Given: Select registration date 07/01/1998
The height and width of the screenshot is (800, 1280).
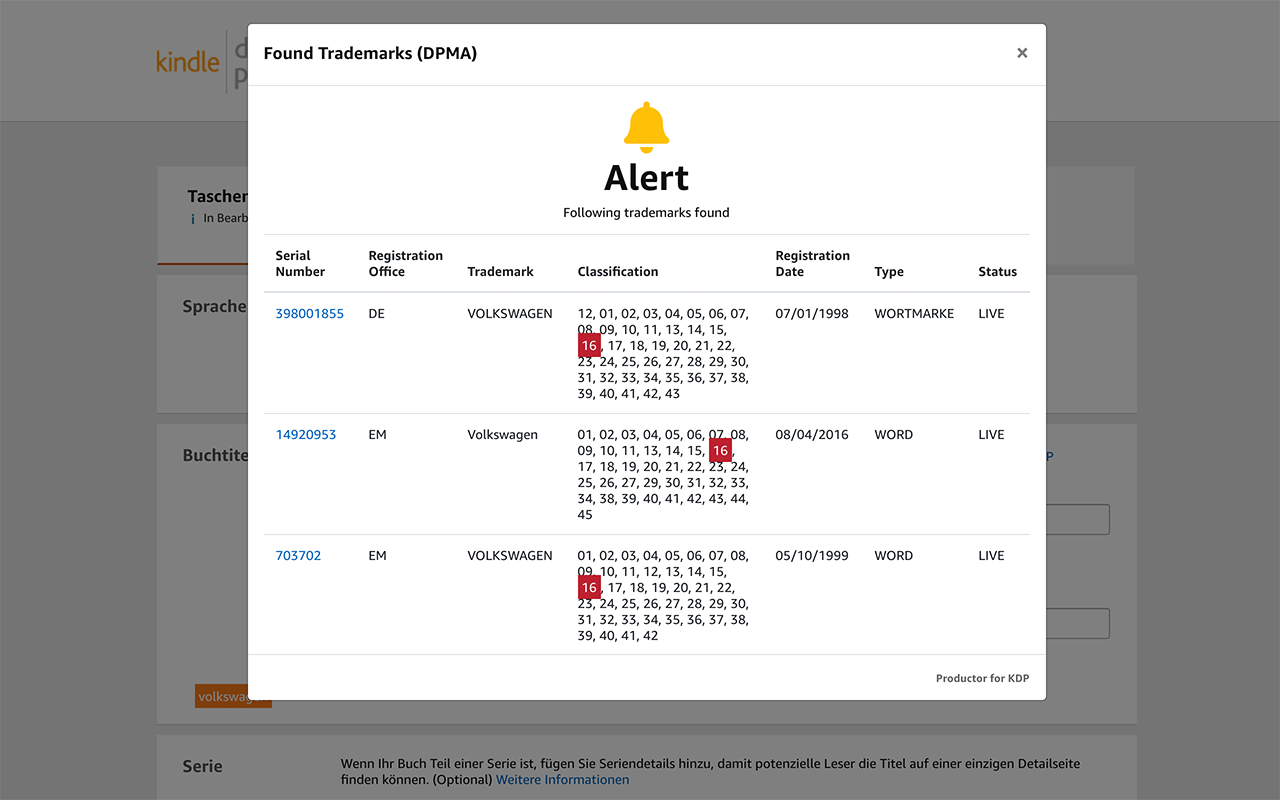Looking at the screenshot, I should pyautogui.click(x=812, y=314).
